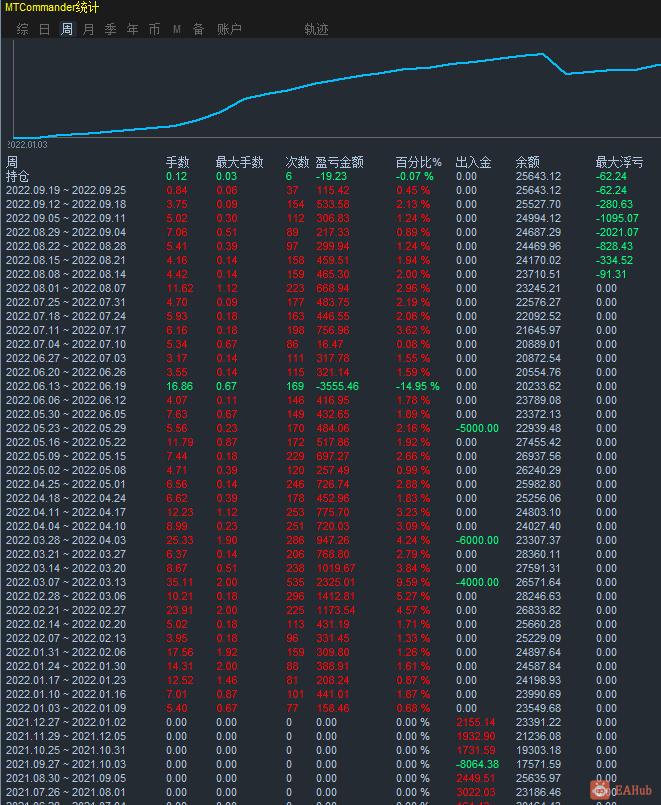Viewport: 661px width, 805px height.
Task: Select the 周 weekly tab
Action: tap(67, 29)
